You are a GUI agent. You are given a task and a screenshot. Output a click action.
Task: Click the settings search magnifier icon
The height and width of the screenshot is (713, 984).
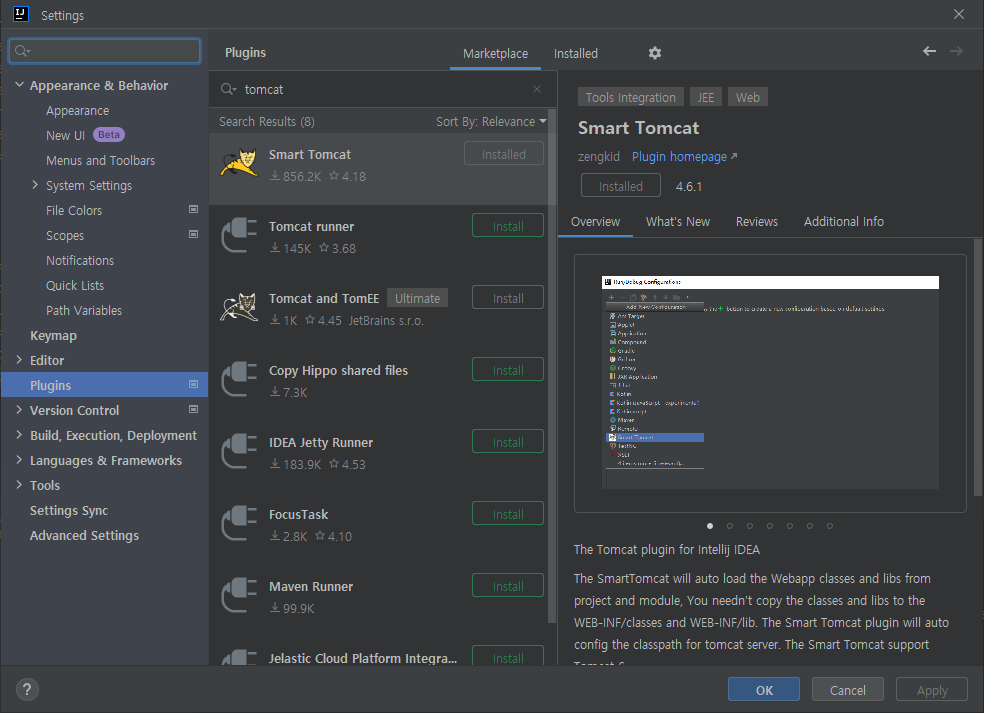click(x=22, y=51)
